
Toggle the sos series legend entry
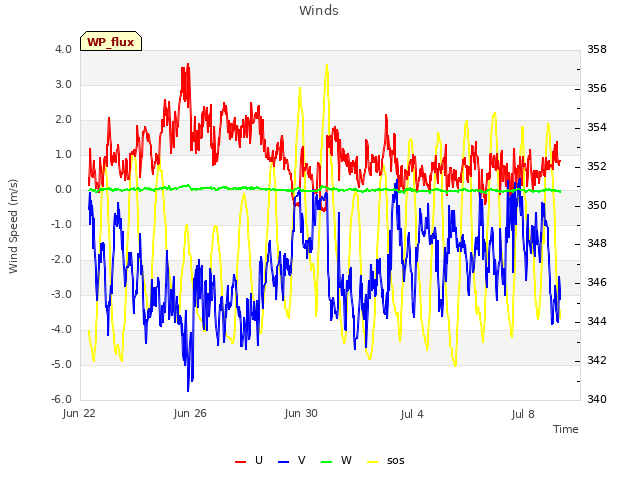[x=386, y=460]
